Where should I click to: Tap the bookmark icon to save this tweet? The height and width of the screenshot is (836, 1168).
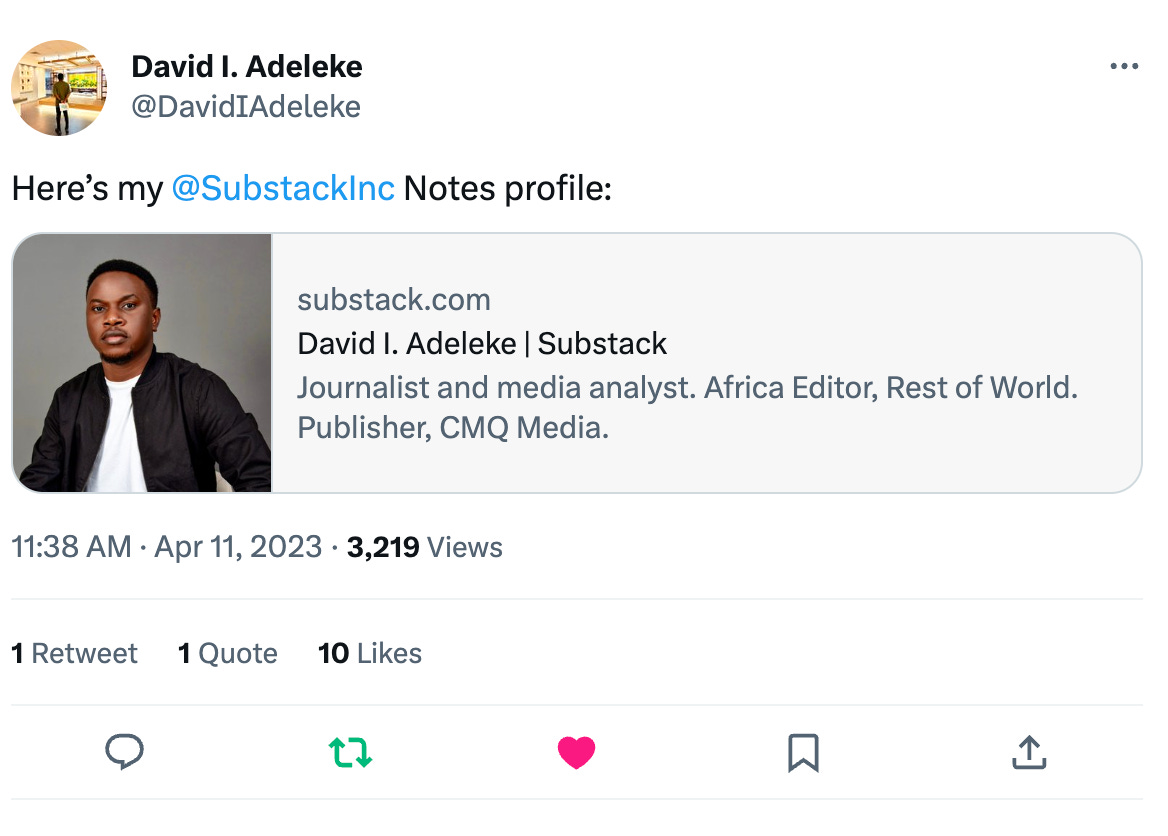pos(803,752)
